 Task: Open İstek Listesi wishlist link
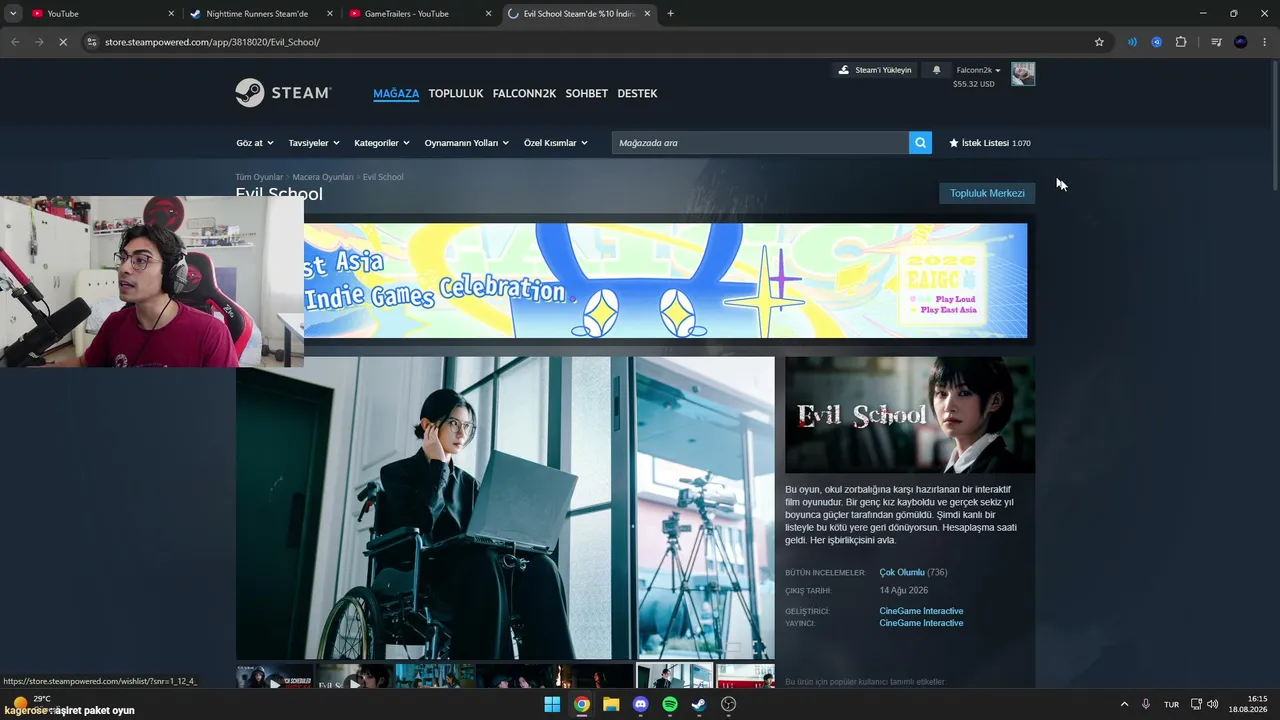(x=990, y=143)
